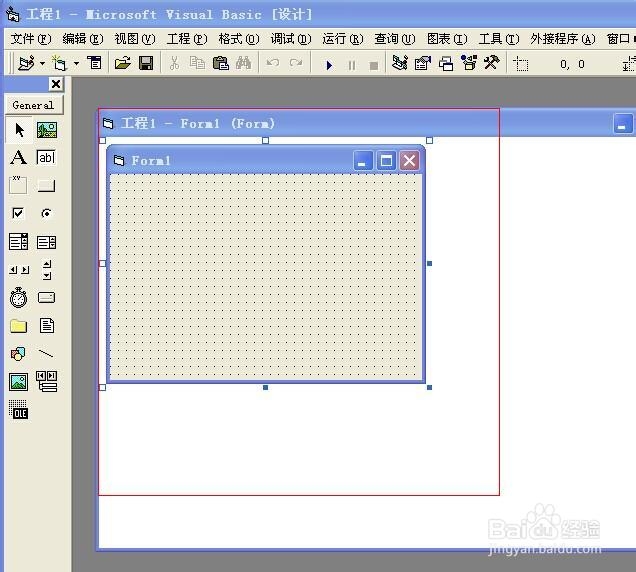This screenshot has width=636, height=572.
Task: Open the 图表(I) menu
Action: point(447,39)
